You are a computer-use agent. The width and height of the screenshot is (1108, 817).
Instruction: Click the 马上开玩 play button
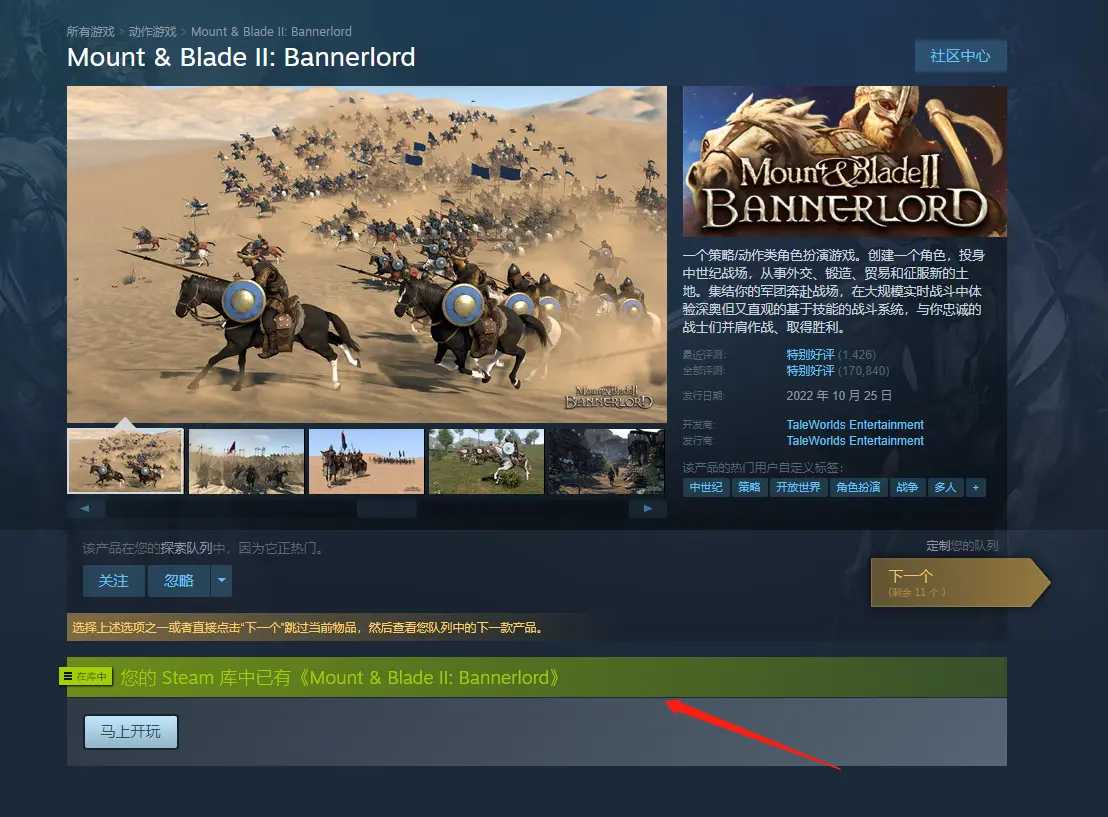click(x=131, y=731)
